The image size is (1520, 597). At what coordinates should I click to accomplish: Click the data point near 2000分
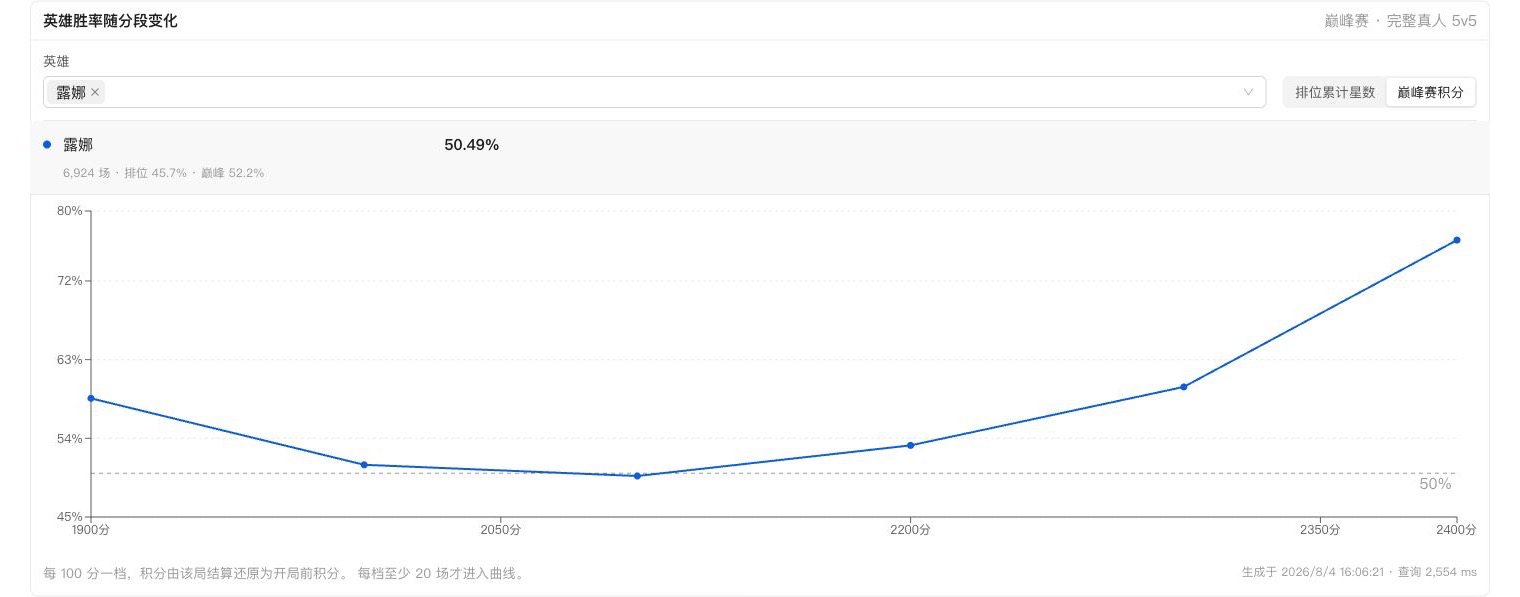364,465
